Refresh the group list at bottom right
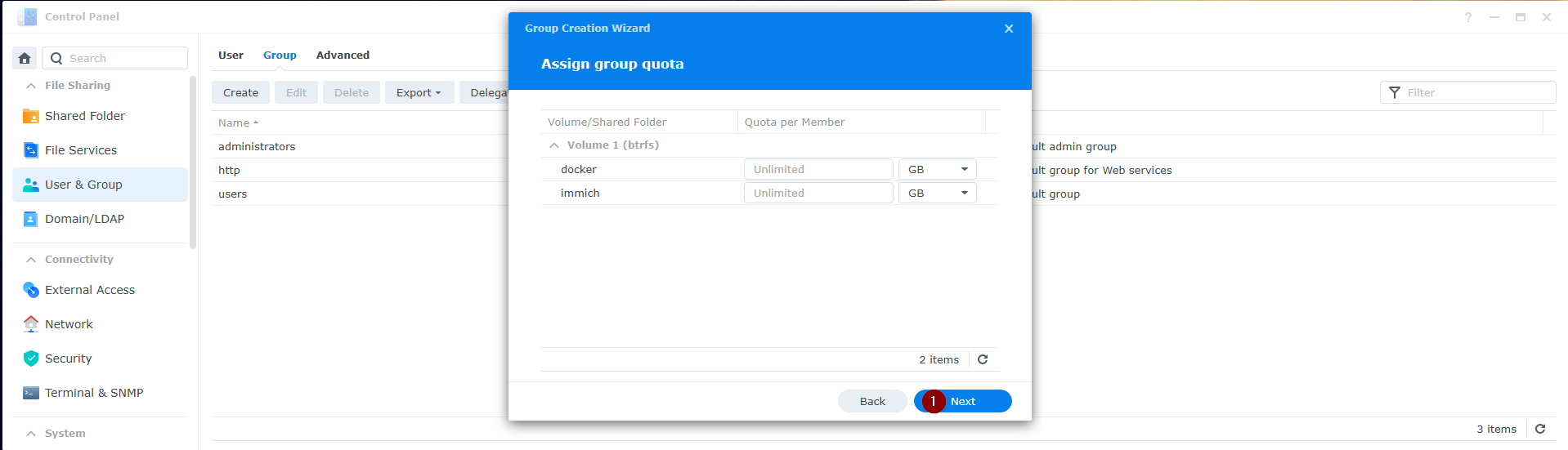Screen dimensions: 1568x450 tap(1540, 429)
